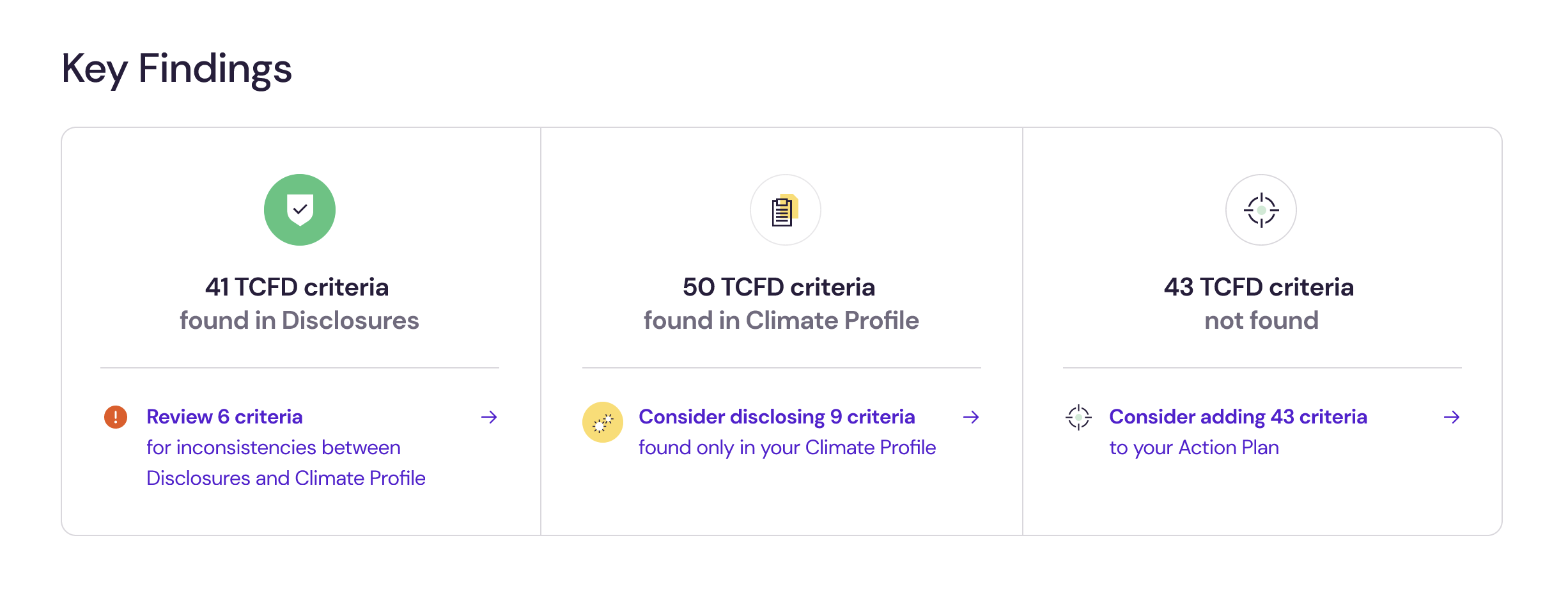The width and height of the screenshot is (1568, 609).
Task: Click the clipboard document icon for Climate Profile
Action: 785,210
